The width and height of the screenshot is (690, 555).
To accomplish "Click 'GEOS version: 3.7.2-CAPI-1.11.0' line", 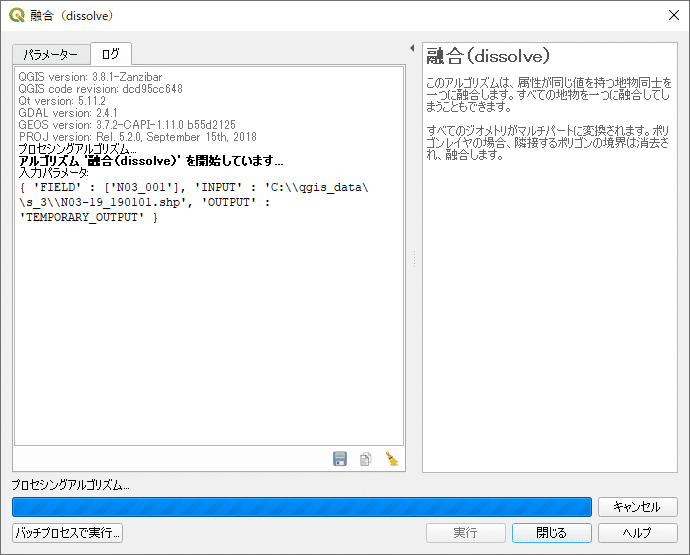I will (x=127, y=125).
